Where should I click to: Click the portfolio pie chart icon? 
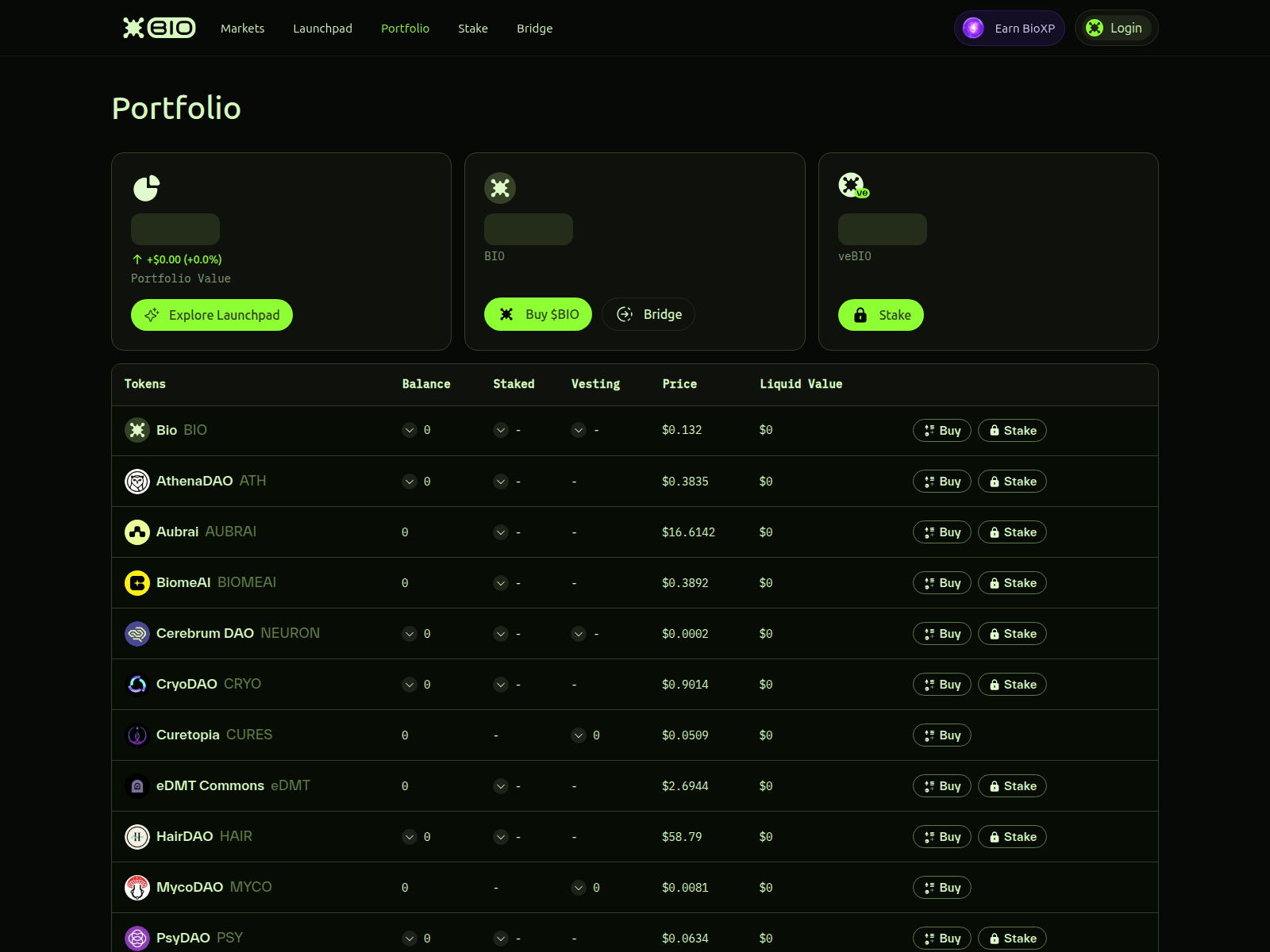click(146, 188)
